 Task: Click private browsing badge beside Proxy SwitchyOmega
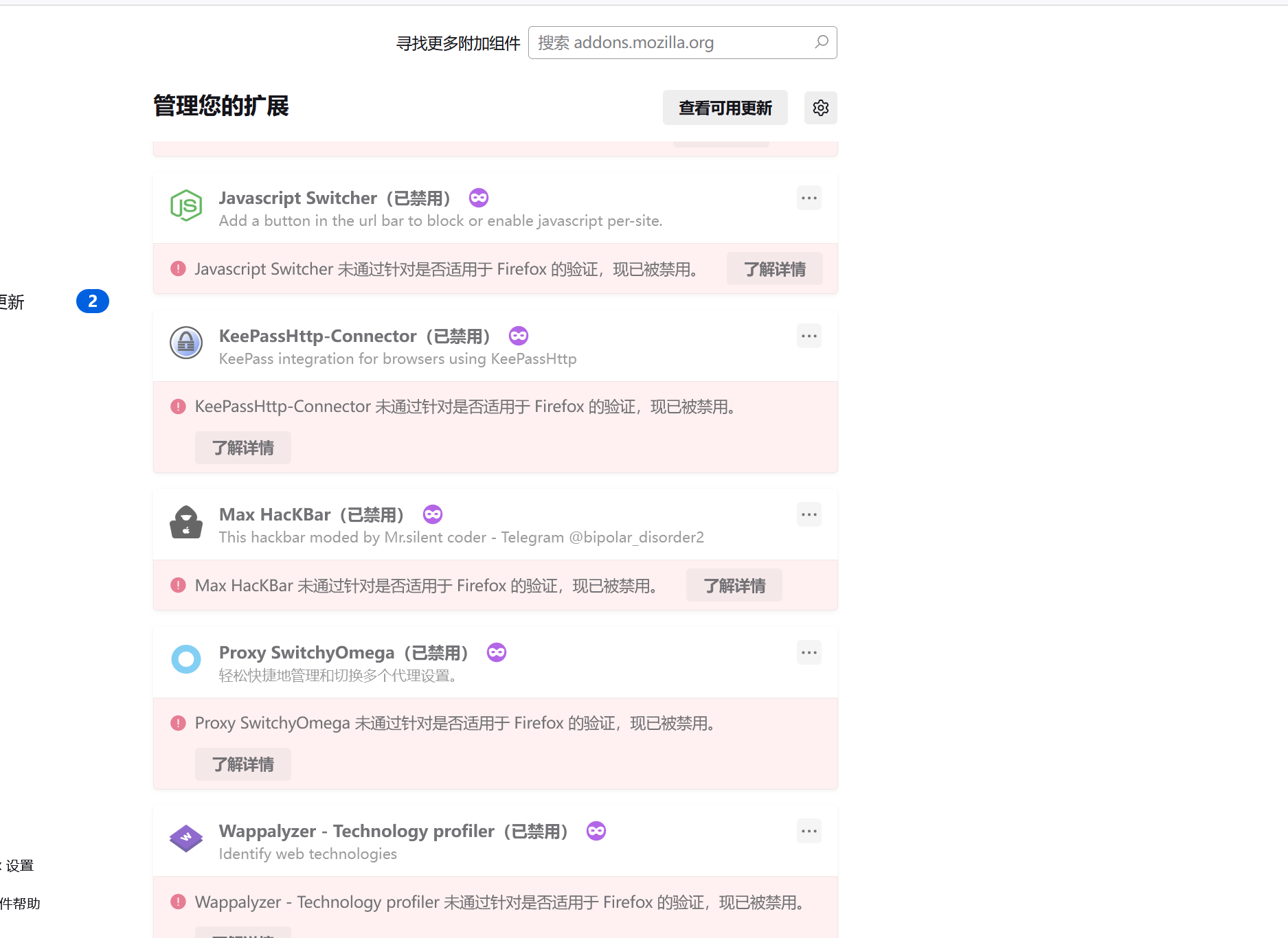(x=497, y=652)
